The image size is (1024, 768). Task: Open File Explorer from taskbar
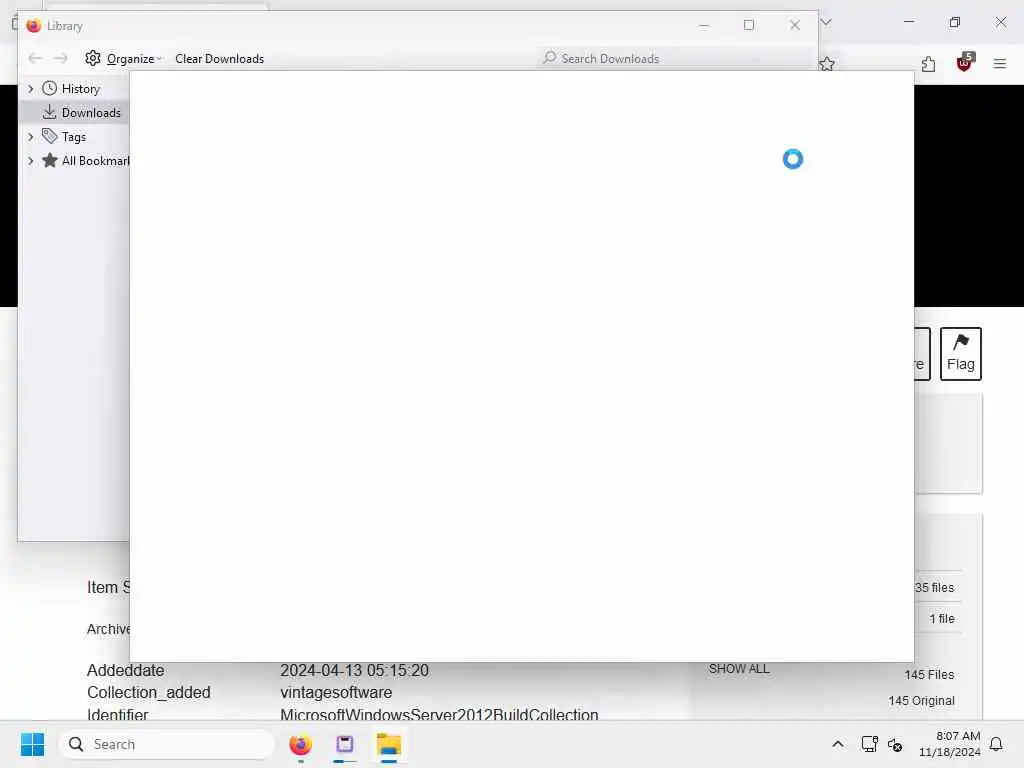(389, 744)
